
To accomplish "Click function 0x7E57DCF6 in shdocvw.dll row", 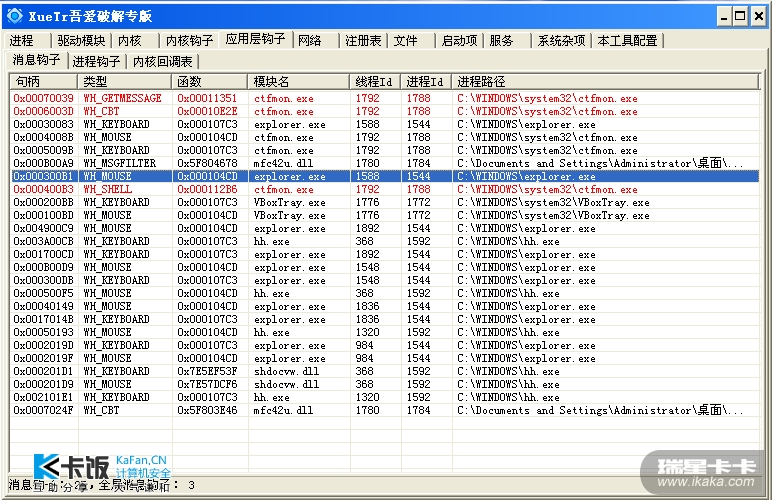I will tap(207, 384).
